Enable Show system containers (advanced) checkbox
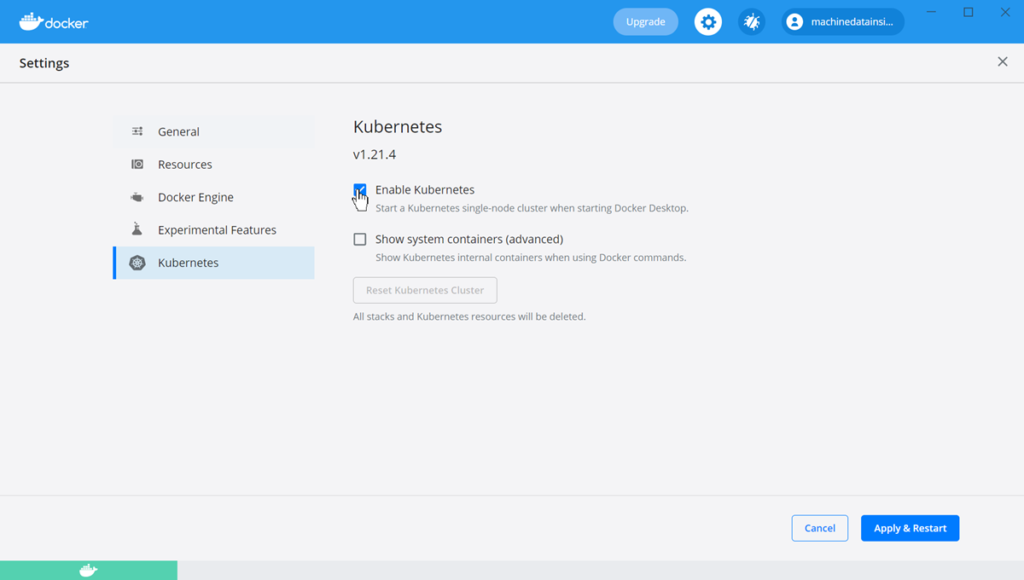Viewport: 1024px width, 580px height. click(x=360, y=240)
